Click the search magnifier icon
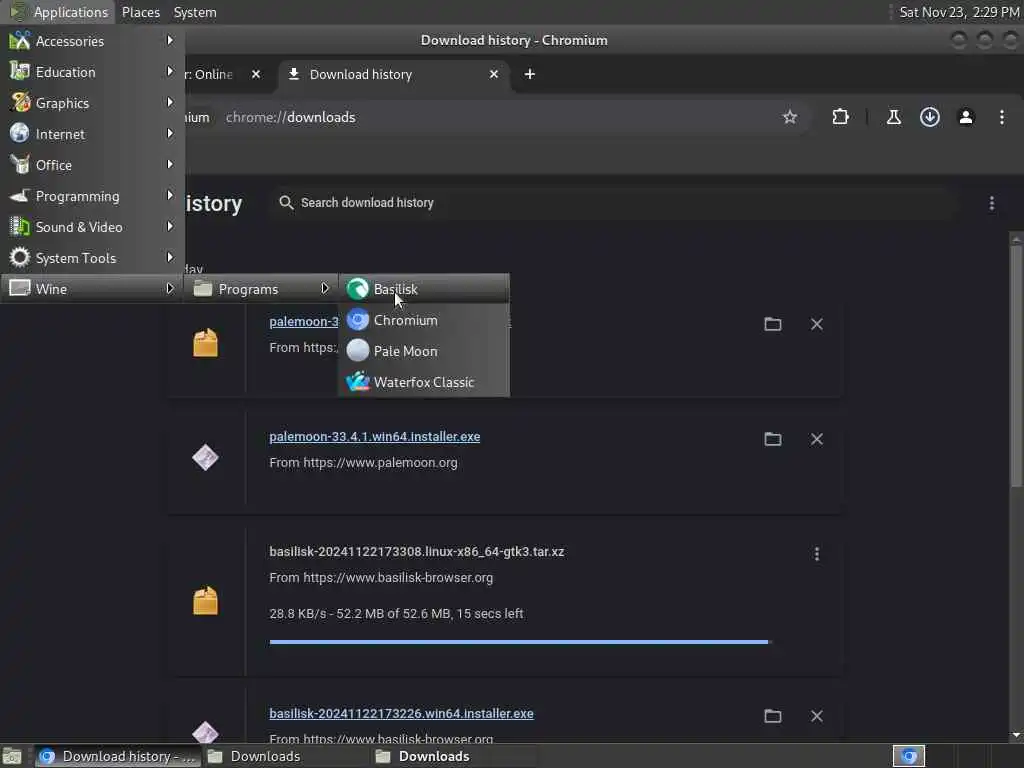 (x=286, y=202)
